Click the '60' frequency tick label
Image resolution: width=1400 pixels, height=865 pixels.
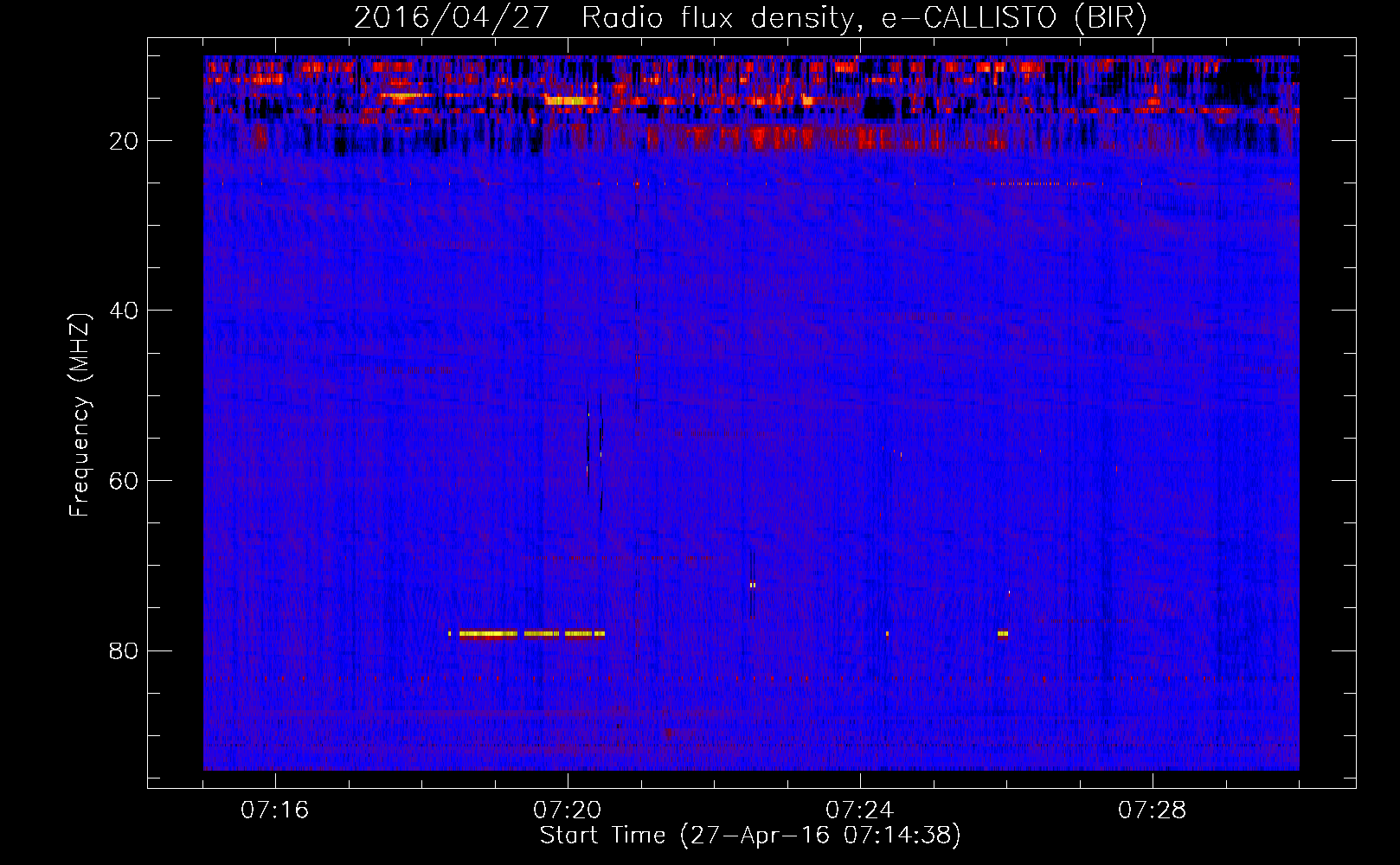[124, 481]
